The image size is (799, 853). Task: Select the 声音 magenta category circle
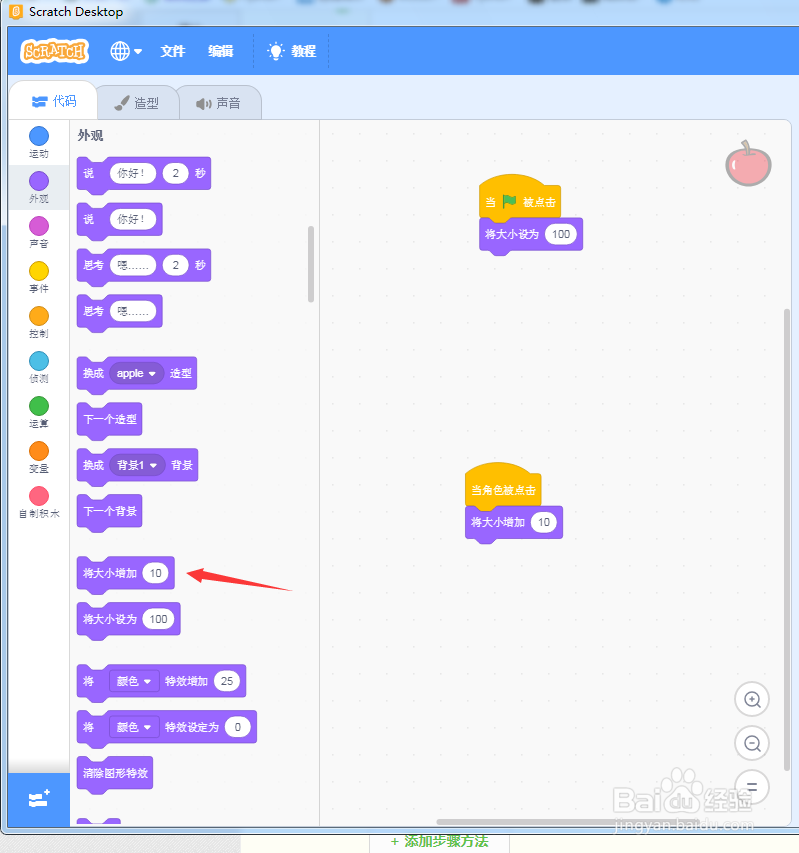[x=39, y=226]
